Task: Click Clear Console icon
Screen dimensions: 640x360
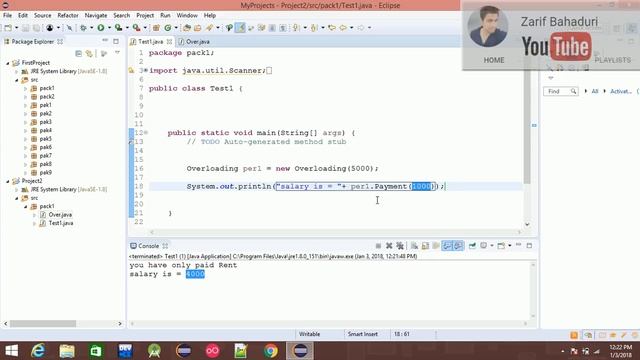Action: pos(414,246)
